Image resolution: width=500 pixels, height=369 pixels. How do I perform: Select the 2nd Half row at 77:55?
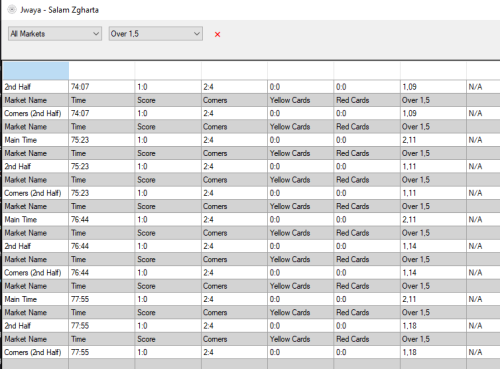click(x=251, y=326)
